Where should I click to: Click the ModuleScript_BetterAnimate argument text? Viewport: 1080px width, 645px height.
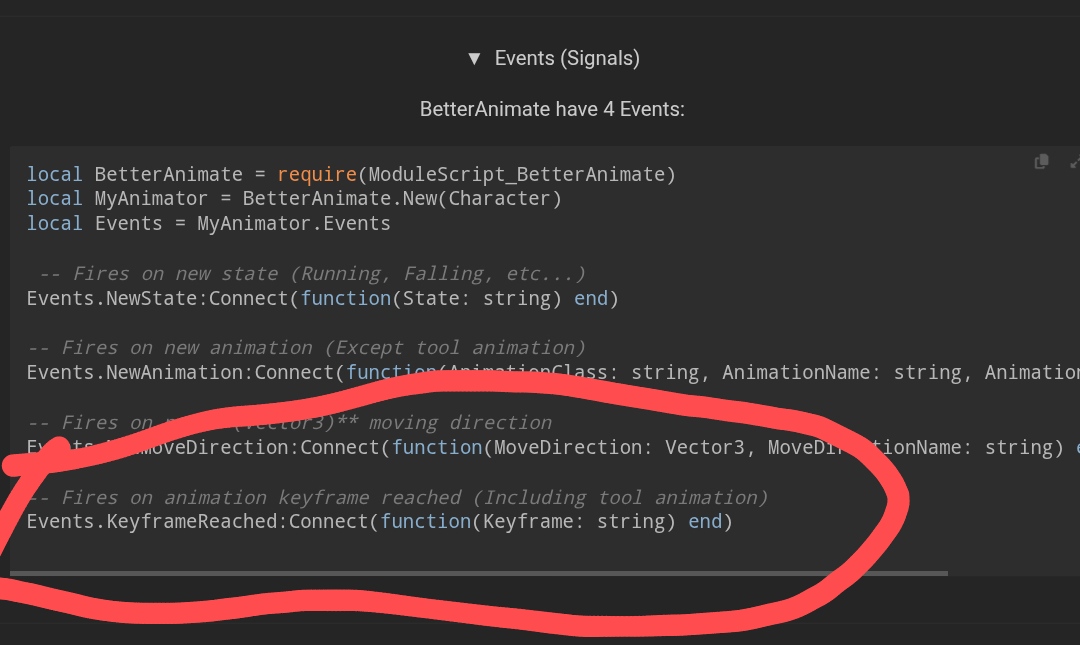(520, 173)
